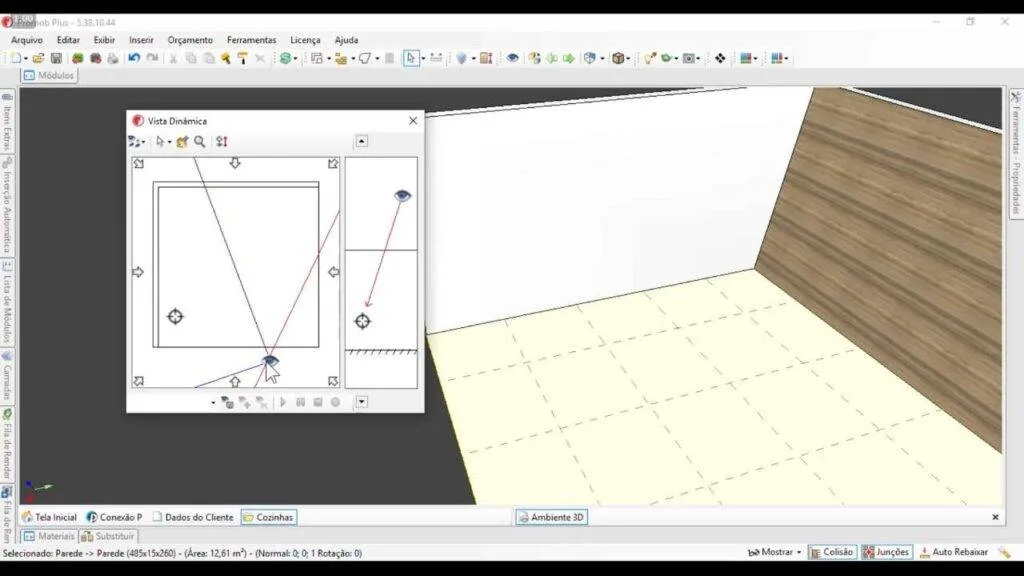Click the green budget dollar icon
The width and height of the screenshot is (1024, 576).
(285, 58)
